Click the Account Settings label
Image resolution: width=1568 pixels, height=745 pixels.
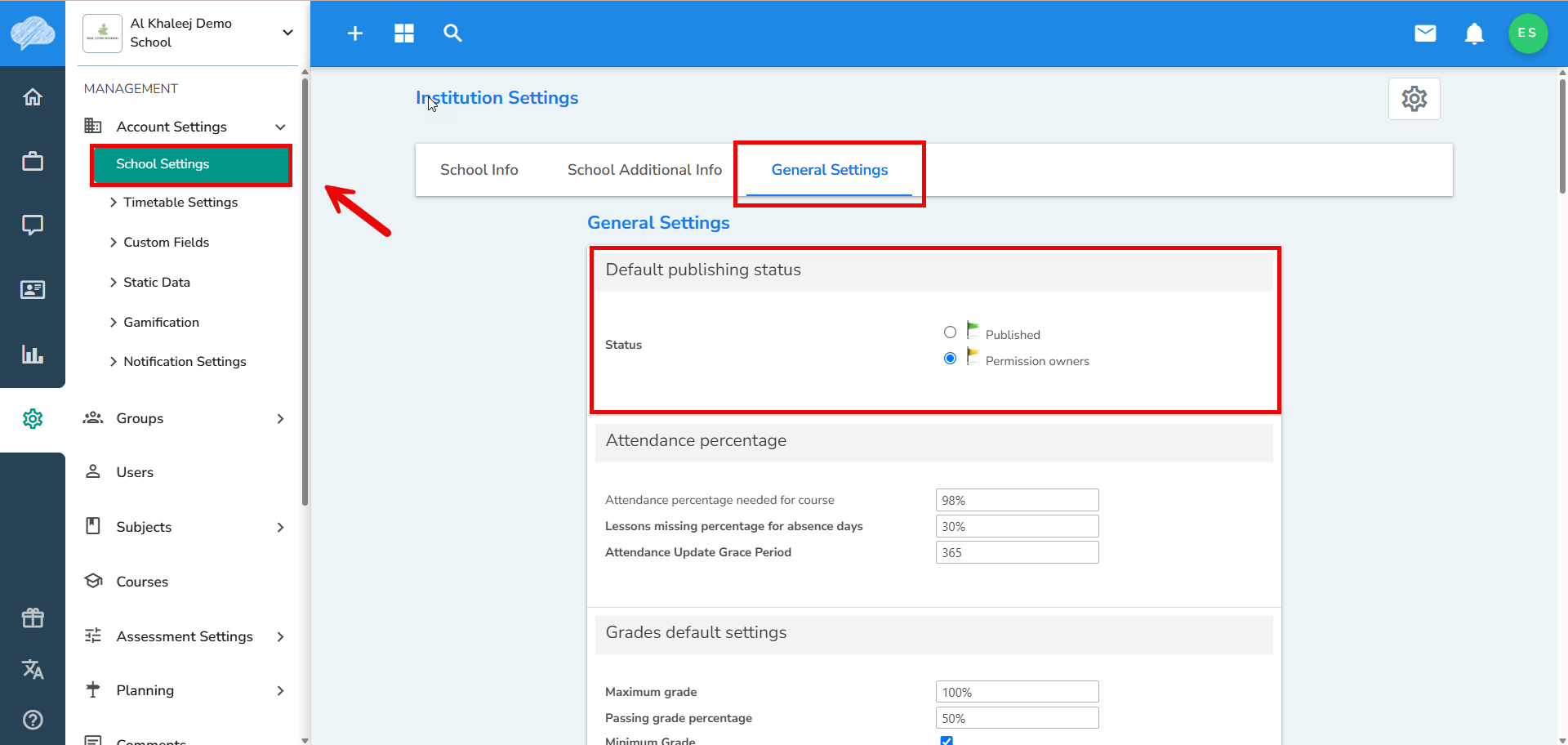171,127
